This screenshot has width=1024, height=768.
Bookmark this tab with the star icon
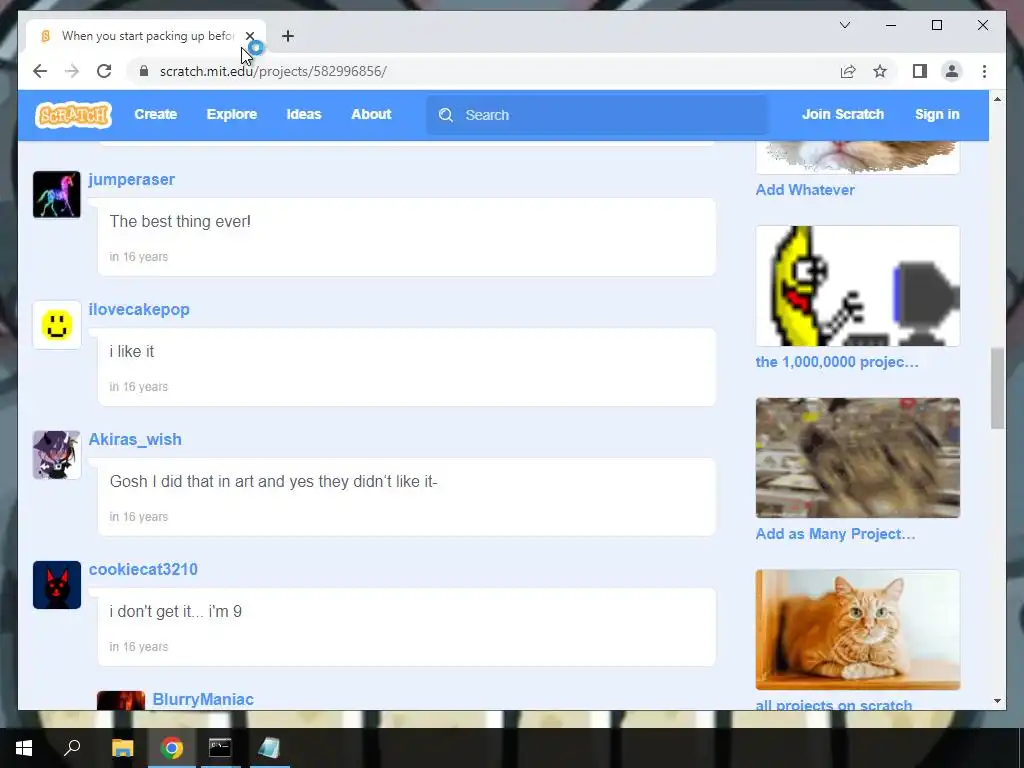(880, 71)
